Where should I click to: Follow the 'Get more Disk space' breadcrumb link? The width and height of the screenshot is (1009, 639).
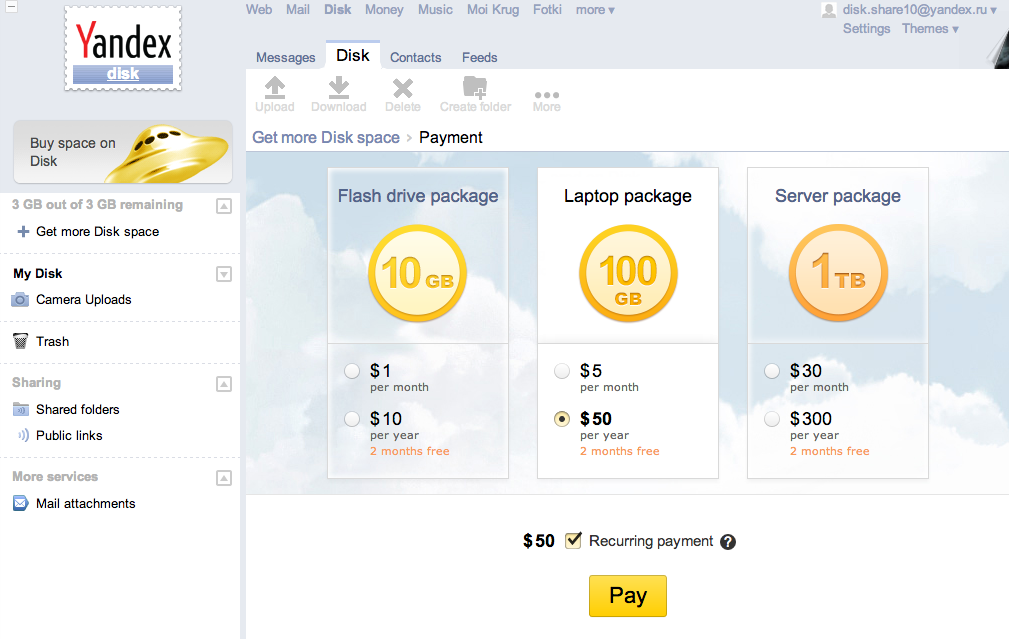(326, 138)
